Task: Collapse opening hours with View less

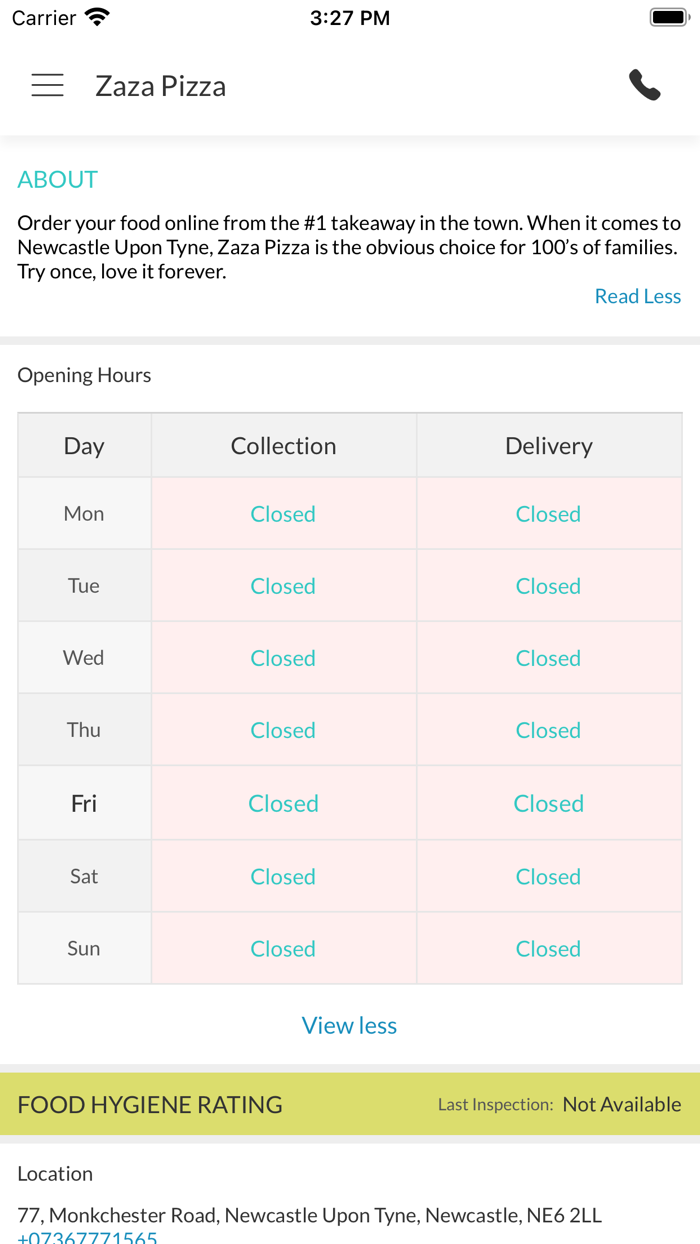Action: tap(349, 1025)
